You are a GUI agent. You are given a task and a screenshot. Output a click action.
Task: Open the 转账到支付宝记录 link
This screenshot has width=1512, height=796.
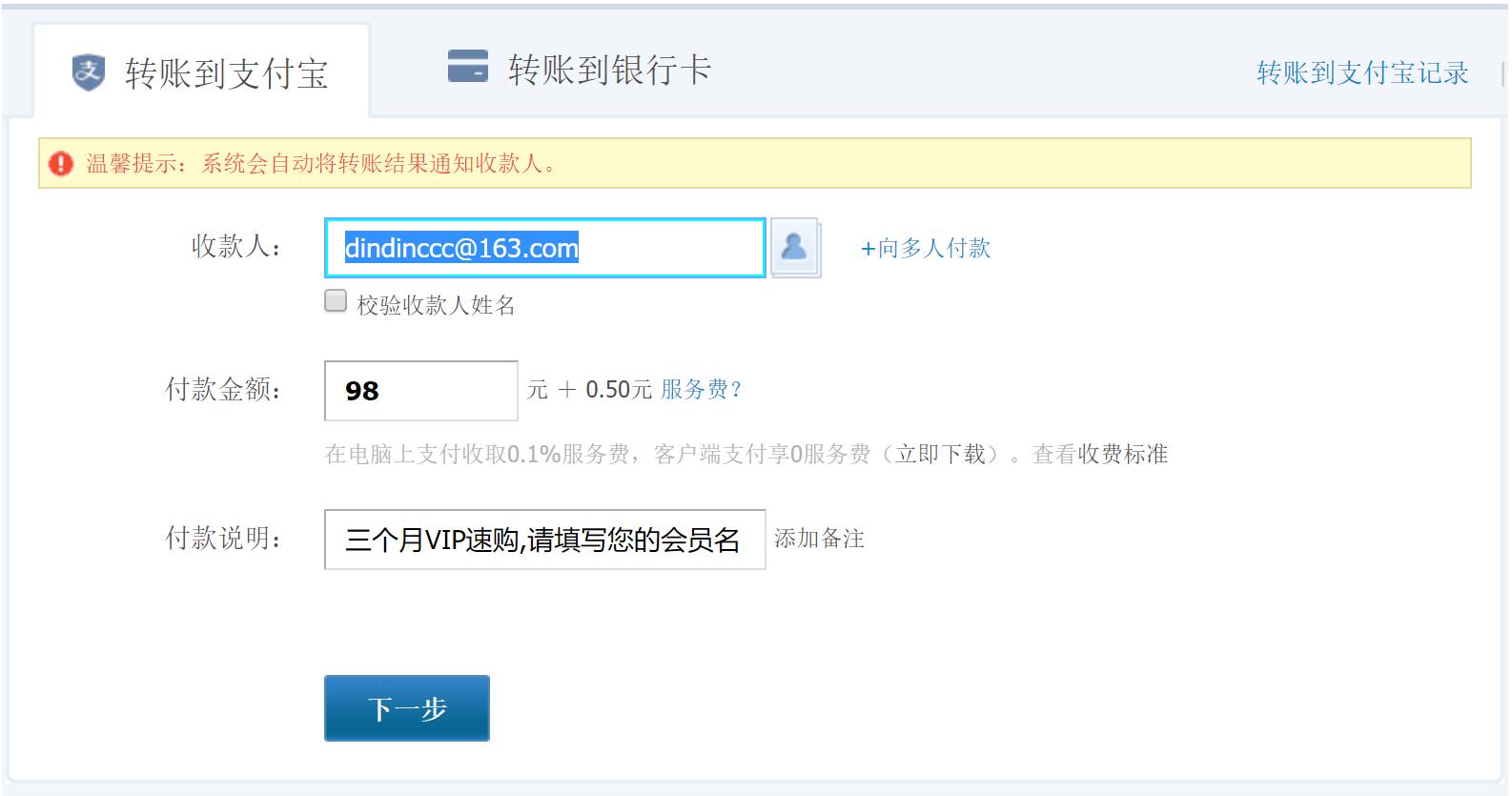click(1361, 73)
